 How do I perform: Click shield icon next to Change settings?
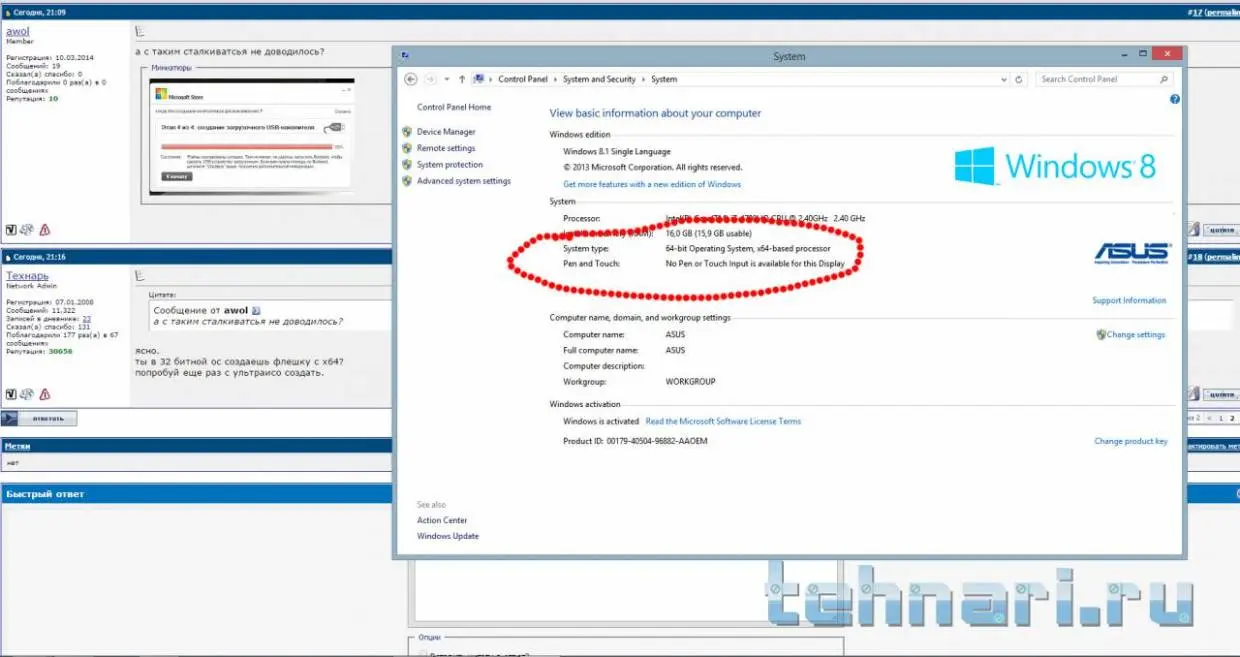coord(1101,335)
